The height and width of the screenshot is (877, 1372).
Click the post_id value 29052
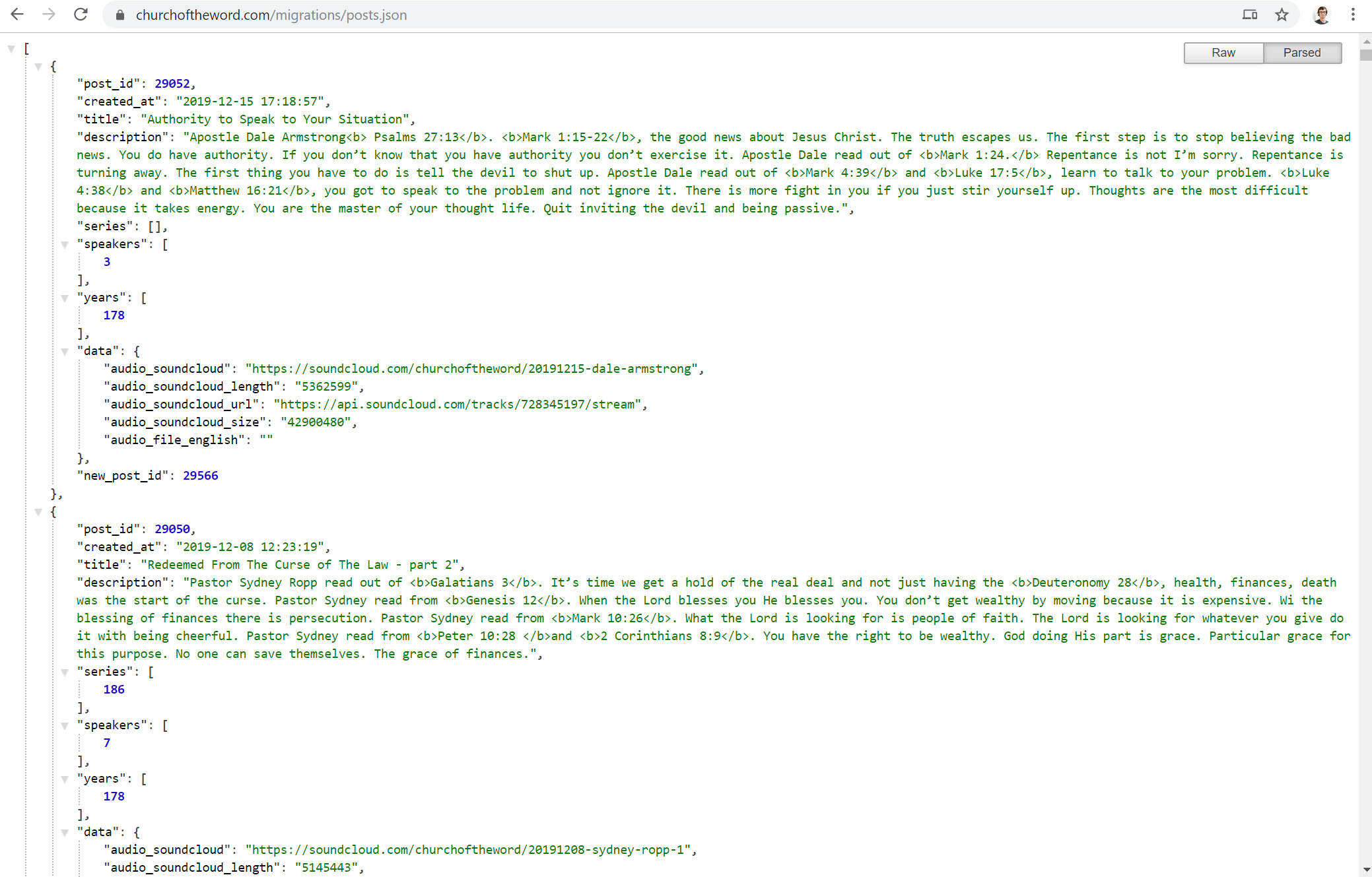(x=172, y=84)
